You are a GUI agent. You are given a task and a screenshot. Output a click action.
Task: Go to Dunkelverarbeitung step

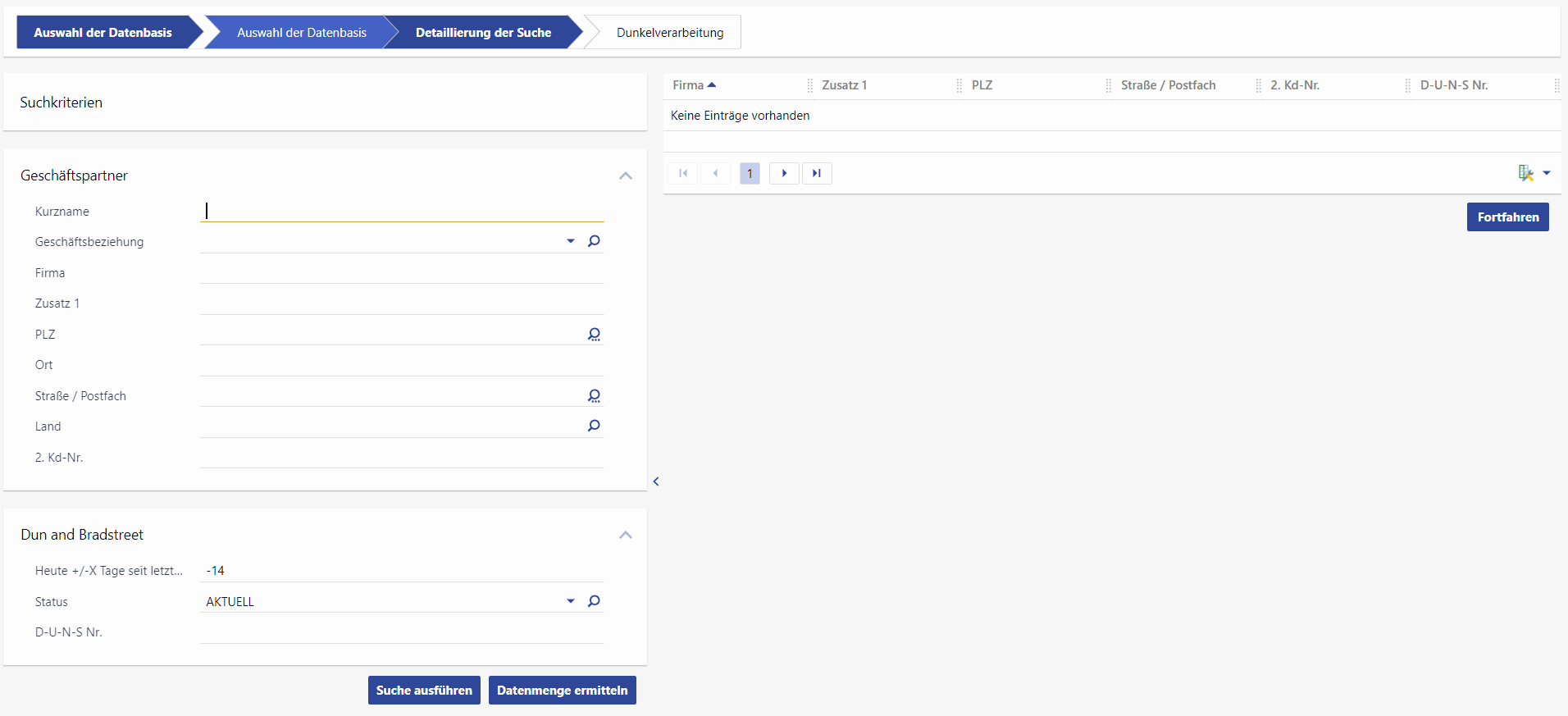point(669,33)
